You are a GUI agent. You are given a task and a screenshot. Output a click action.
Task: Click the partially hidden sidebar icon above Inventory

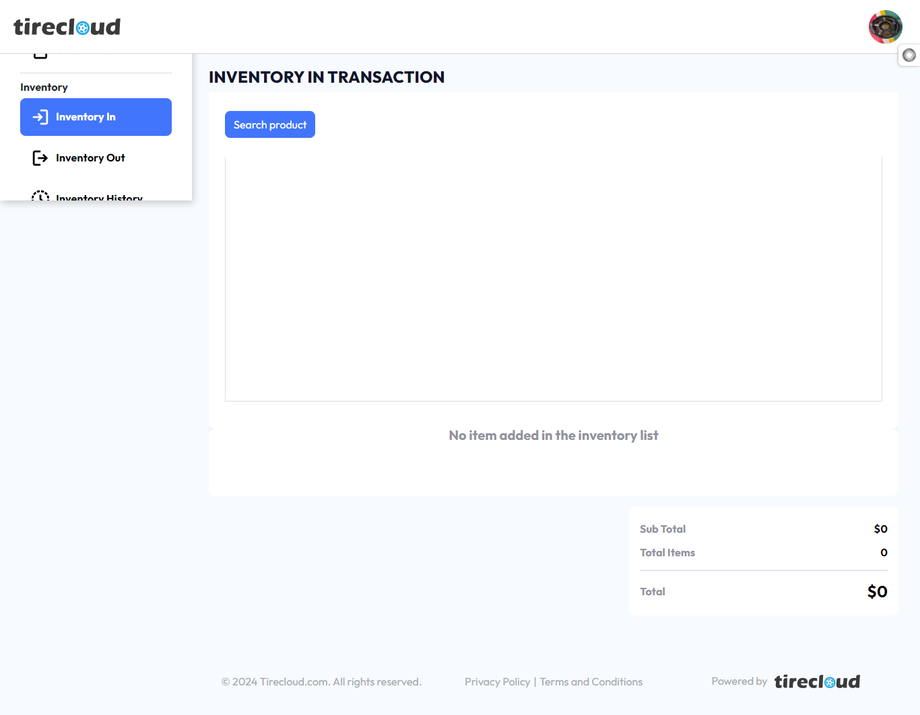pos(40,55)
